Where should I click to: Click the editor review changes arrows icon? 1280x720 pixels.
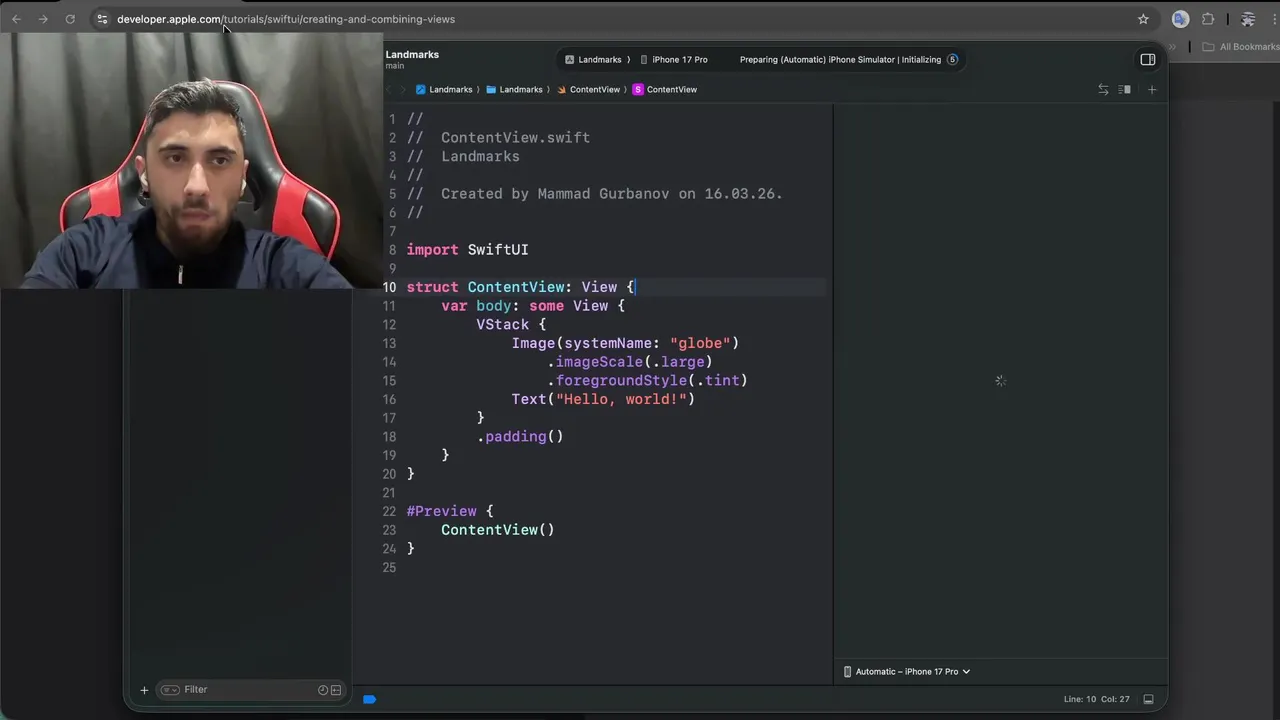pyautogui.click(x=1103, y=90)
